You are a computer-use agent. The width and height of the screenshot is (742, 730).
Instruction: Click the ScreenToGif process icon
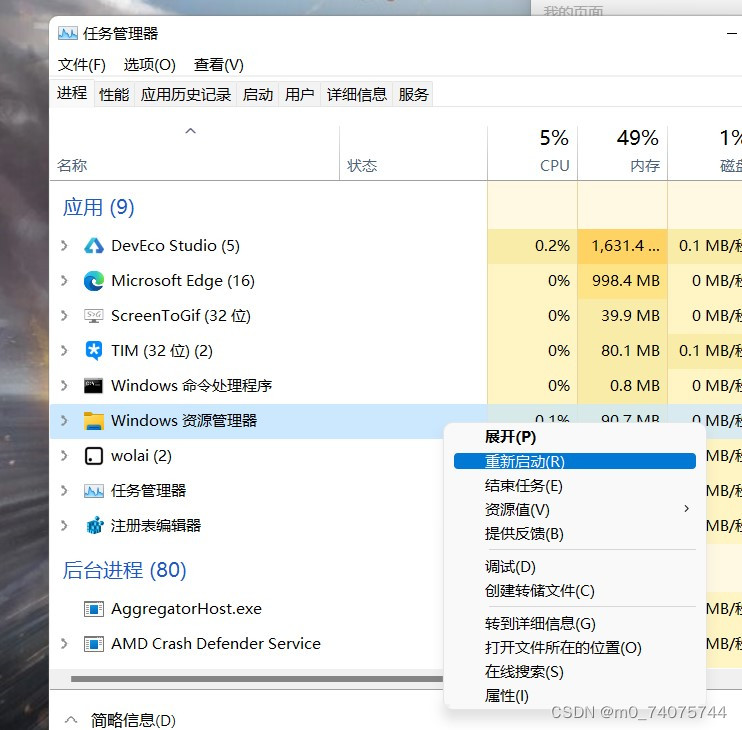(94, 316)
